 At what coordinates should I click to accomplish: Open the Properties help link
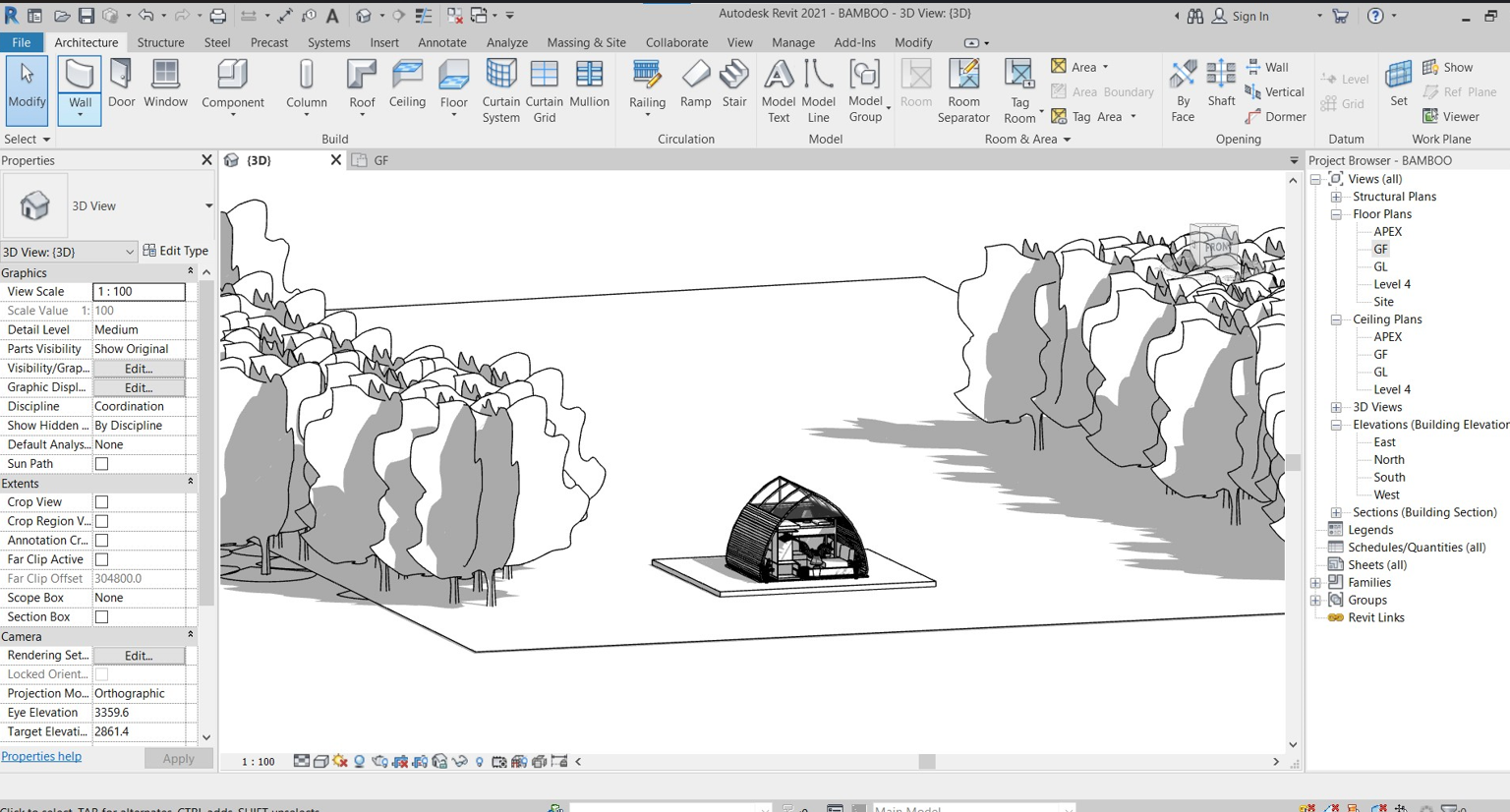tap(41, 756)
